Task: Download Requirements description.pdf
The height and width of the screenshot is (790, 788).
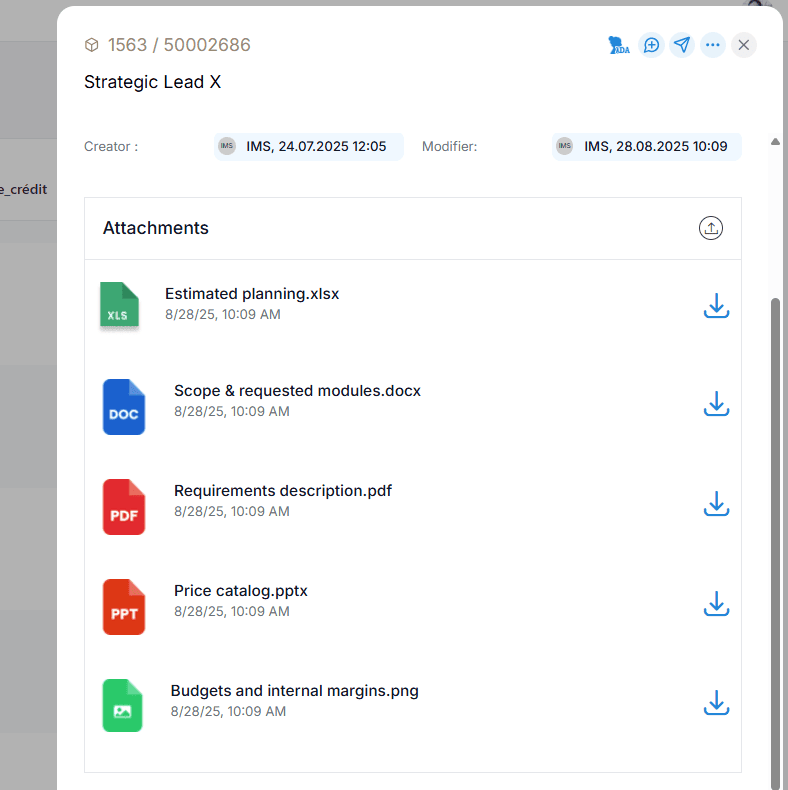Action: (716, 503)
